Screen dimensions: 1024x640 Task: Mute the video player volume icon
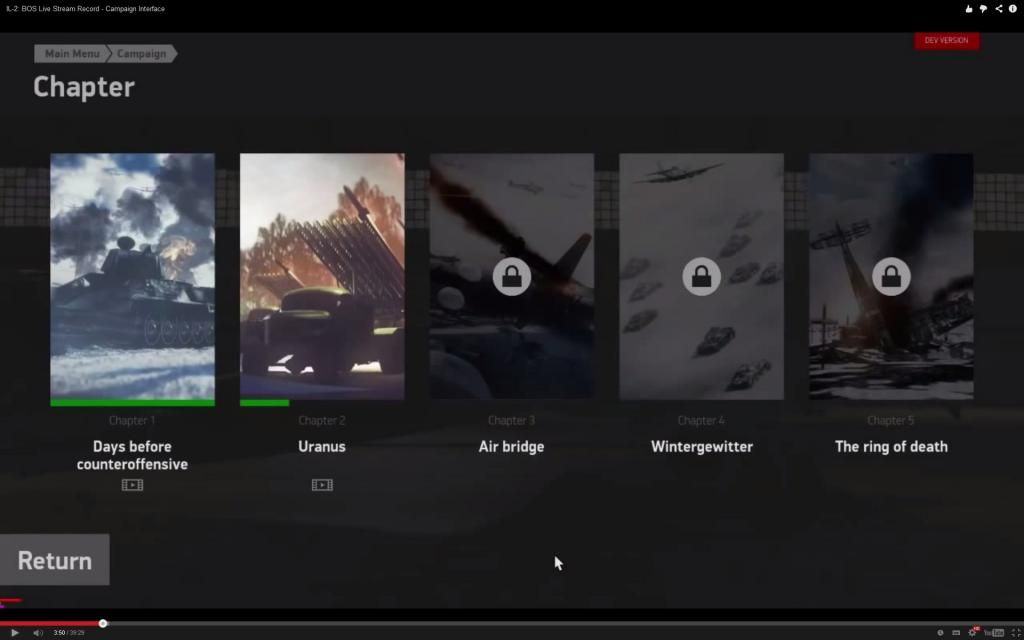[38, 633]
